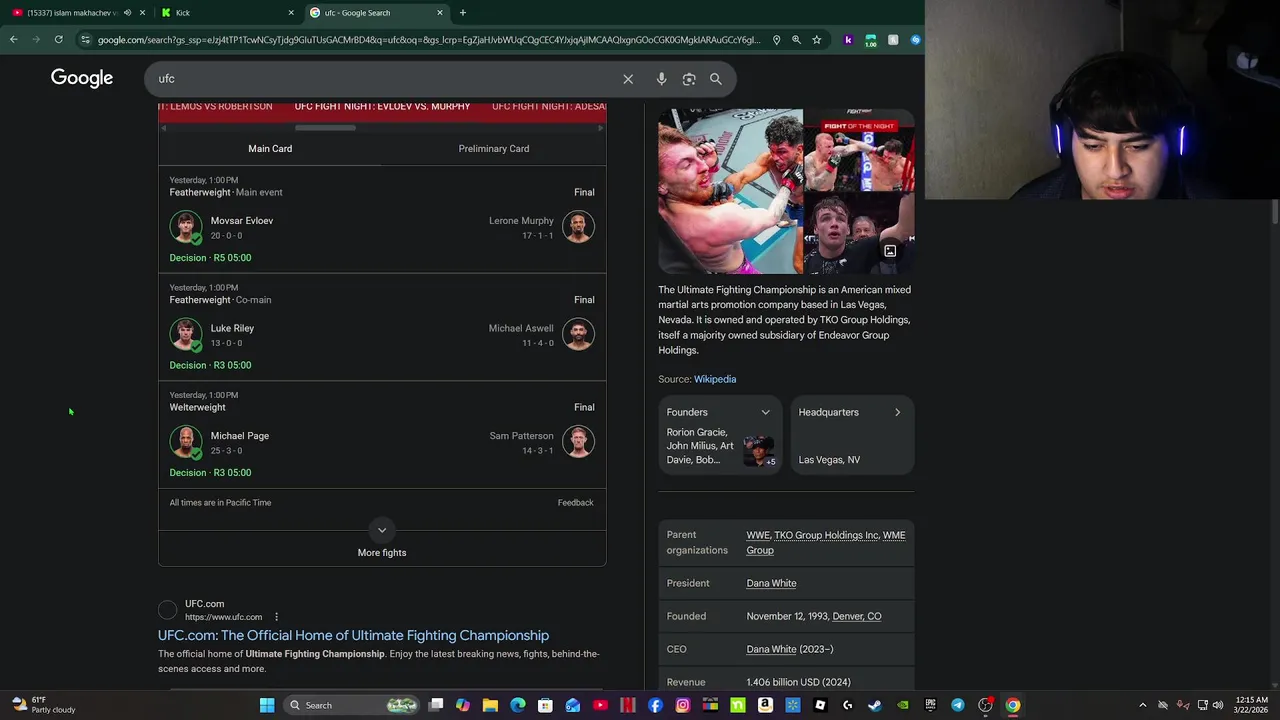The width and height of the screenshot is (1280, 720).
Task: Open Telegram from the taskbar
Action: click(x=958, y=705)
